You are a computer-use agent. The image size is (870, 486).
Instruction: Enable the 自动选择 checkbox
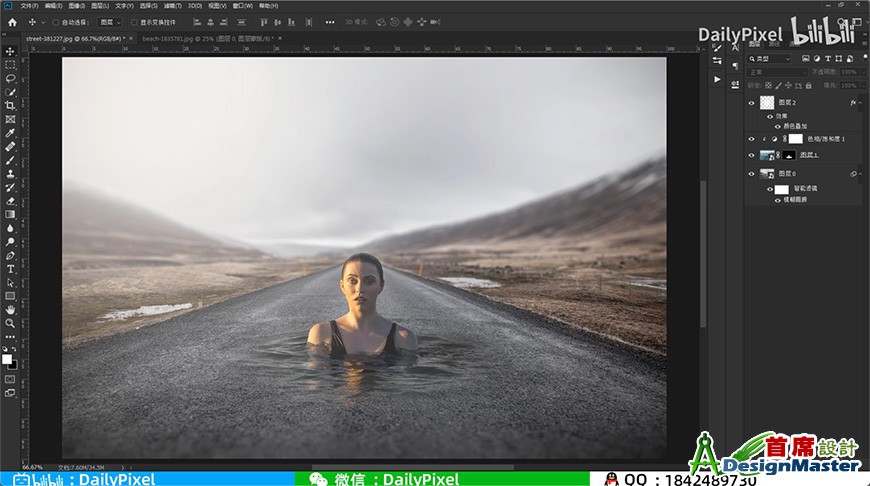pyautogui.click(x=55, y=22)
